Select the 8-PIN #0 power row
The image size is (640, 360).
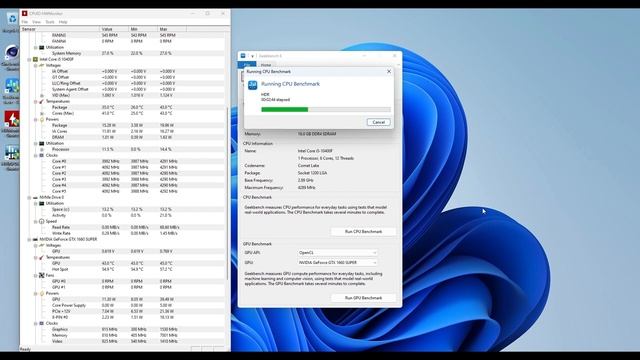122,318
